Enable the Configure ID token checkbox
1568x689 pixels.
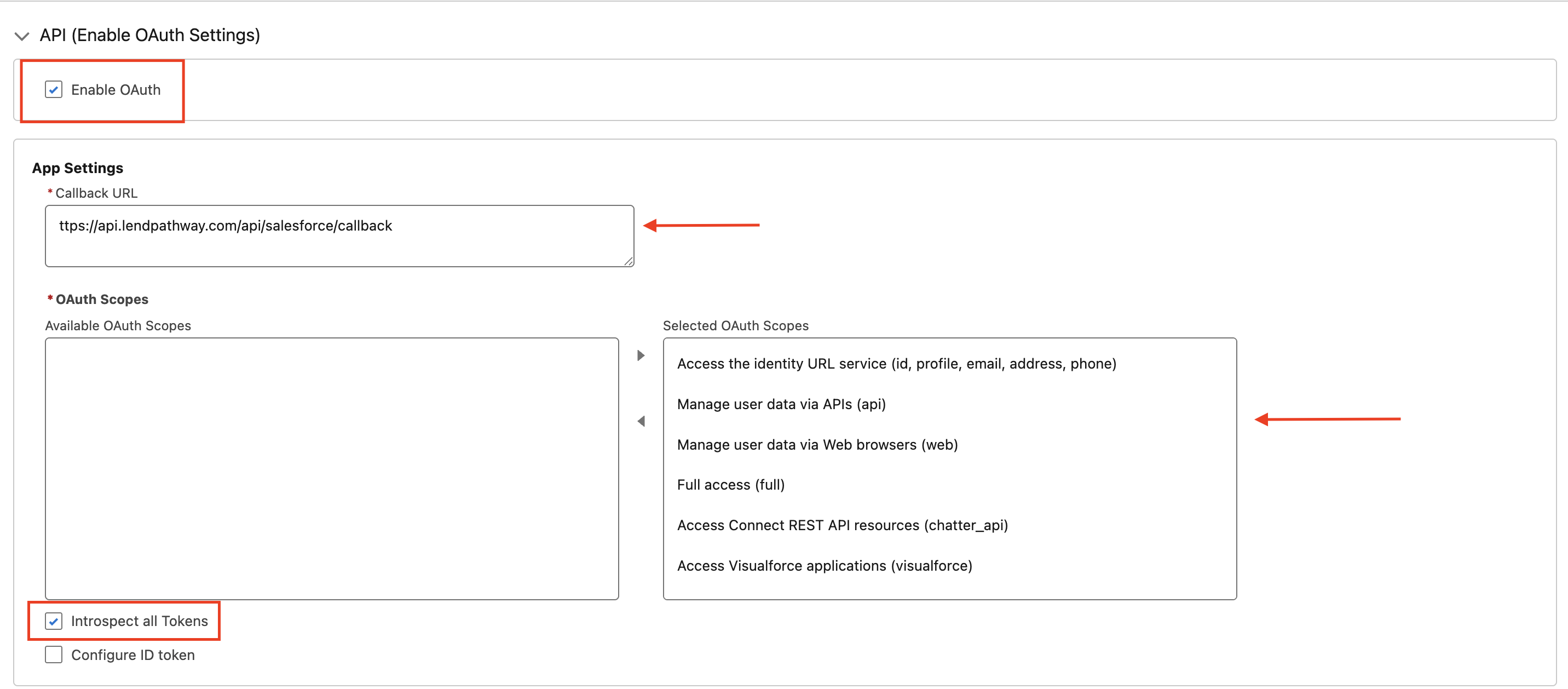tap(54, 655)
